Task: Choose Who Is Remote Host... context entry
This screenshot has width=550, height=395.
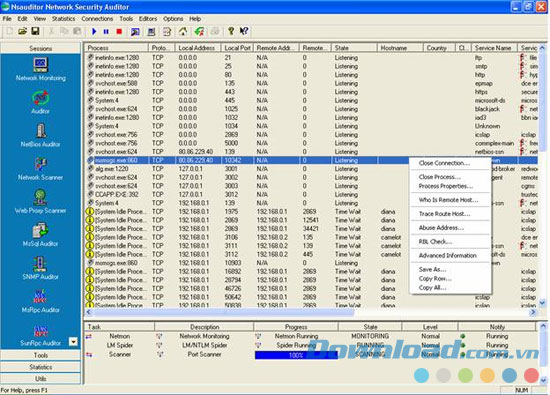Action: 450,200
